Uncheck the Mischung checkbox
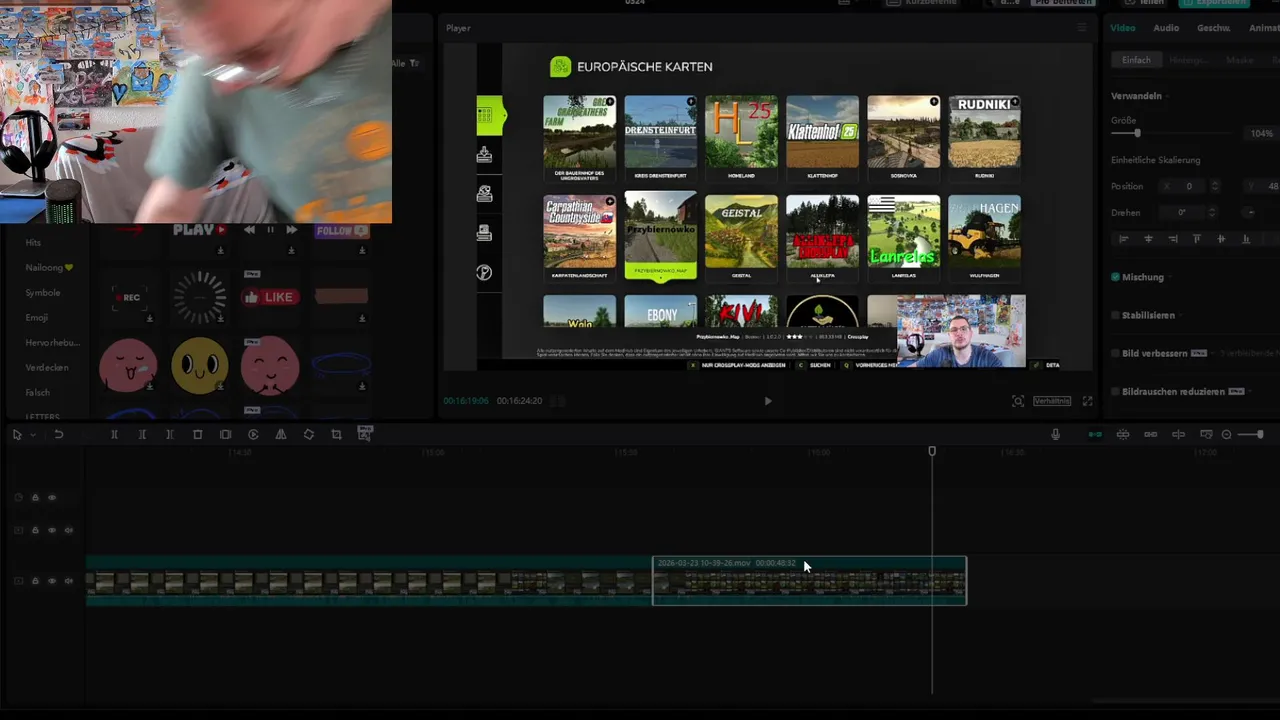Image resolution: width=1280 pixels, height=720 pixels. [x=1115, y=277]
